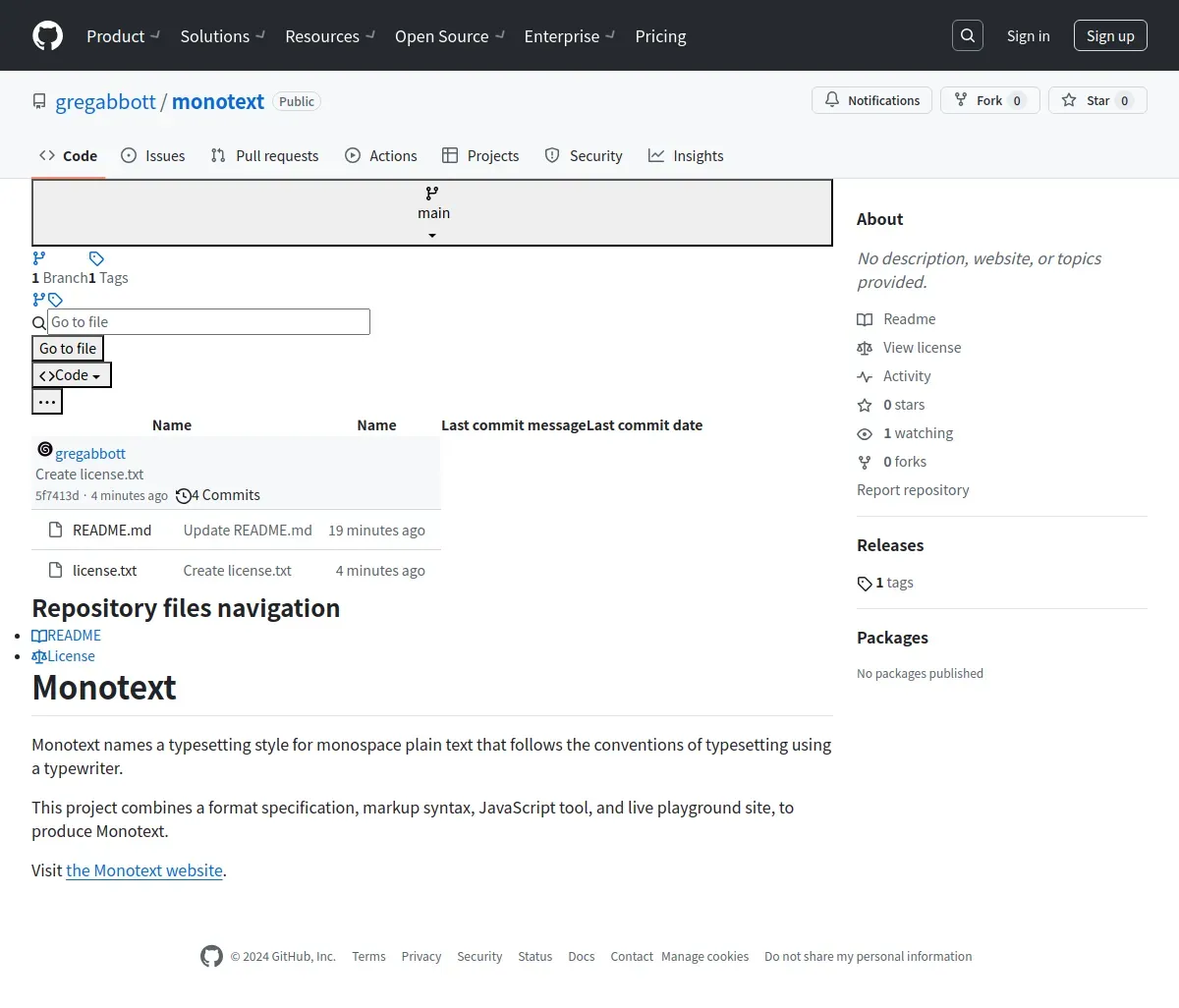Click the book icon beside README navigation link
The width and height of the screenshot is (1179, 1008).
[39, 636]
